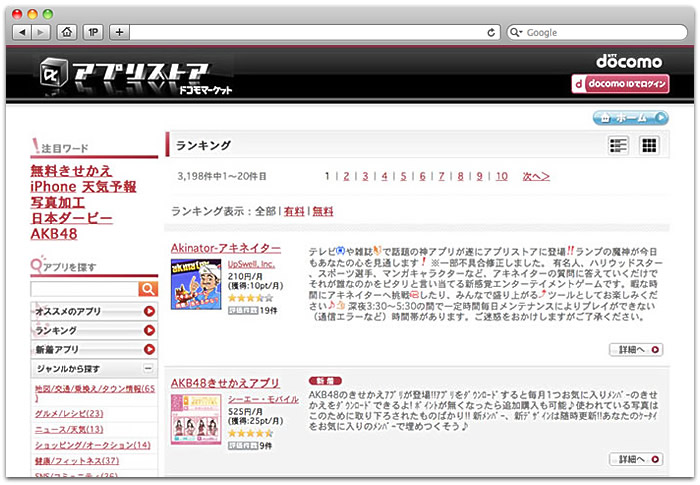Click the page reload icon
The height and width of the screenshot is (485, 700).
pyautogui.click(x=491, y=32)
